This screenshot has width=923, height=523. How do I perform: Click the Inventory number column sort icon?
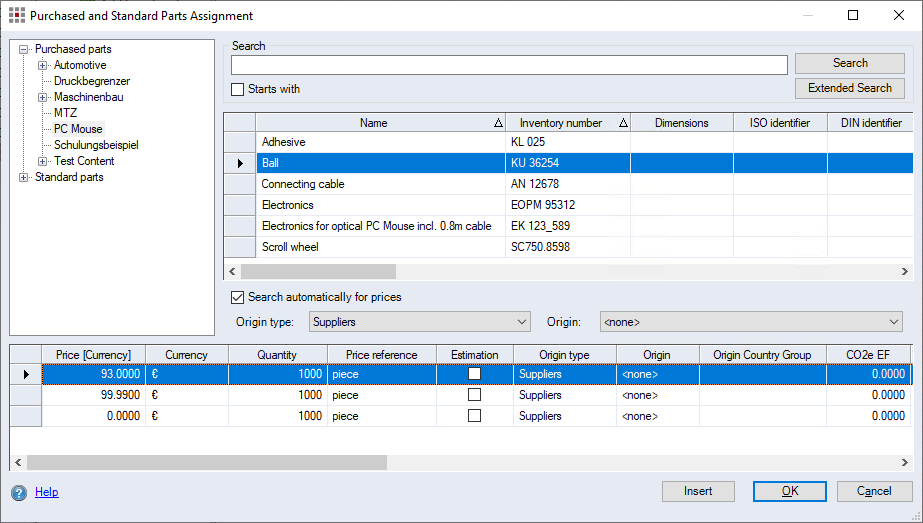[623, 123]
